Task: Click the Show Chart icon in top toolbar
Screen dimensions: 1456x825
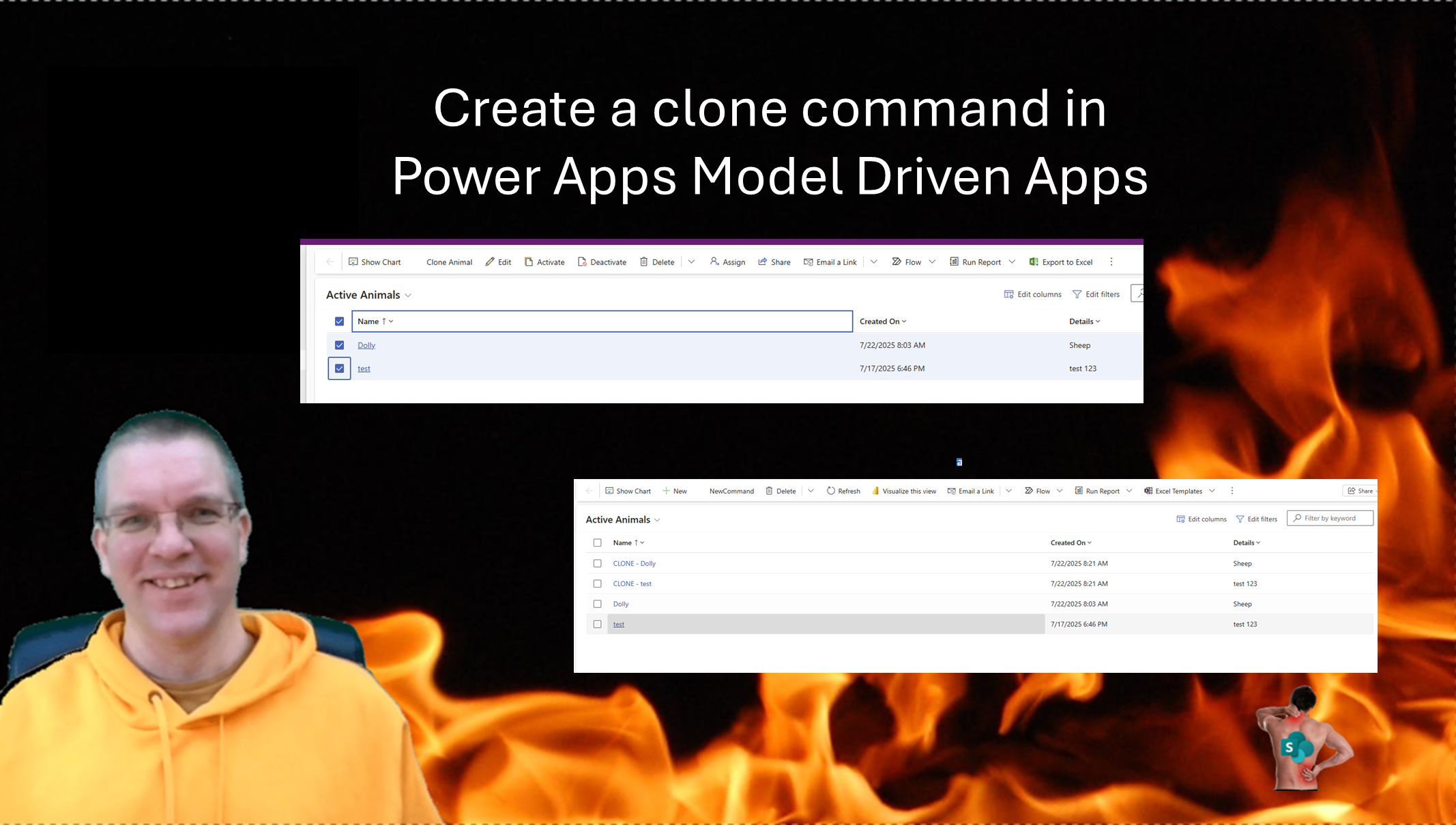Action: click(x=353, y=262)
